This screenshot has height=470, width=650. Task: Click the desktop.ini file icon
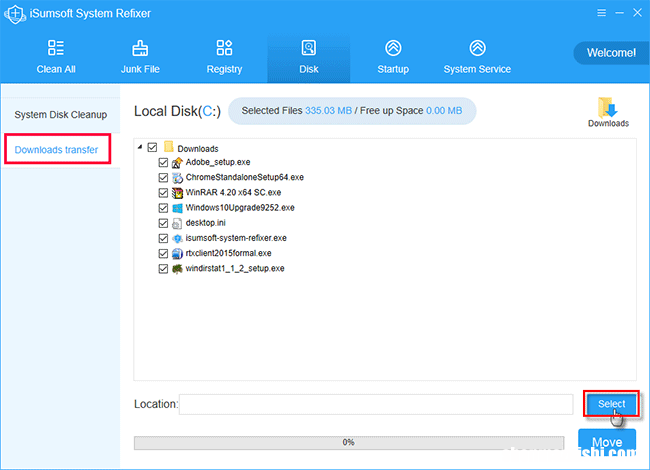(x=177, y=223)
